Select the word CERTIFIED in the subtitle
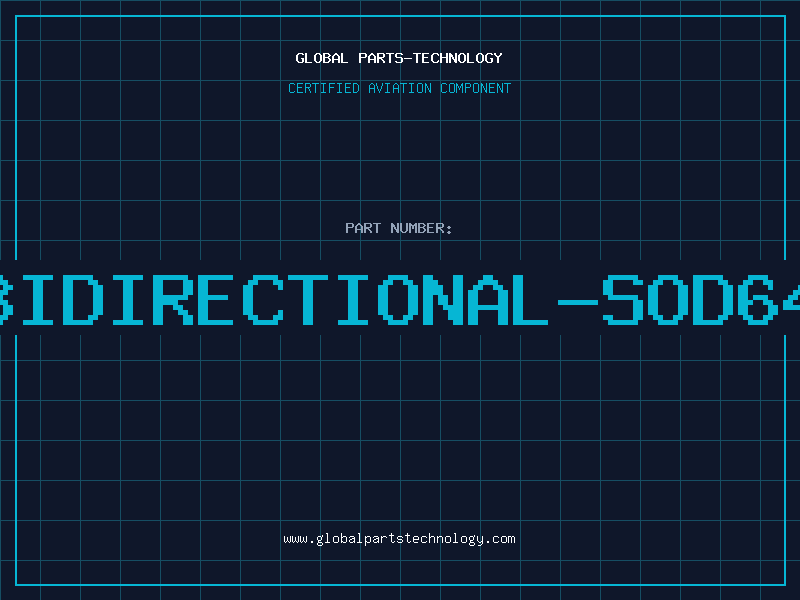800x600 pixels. pyautogui.click(x=324, y=88)
